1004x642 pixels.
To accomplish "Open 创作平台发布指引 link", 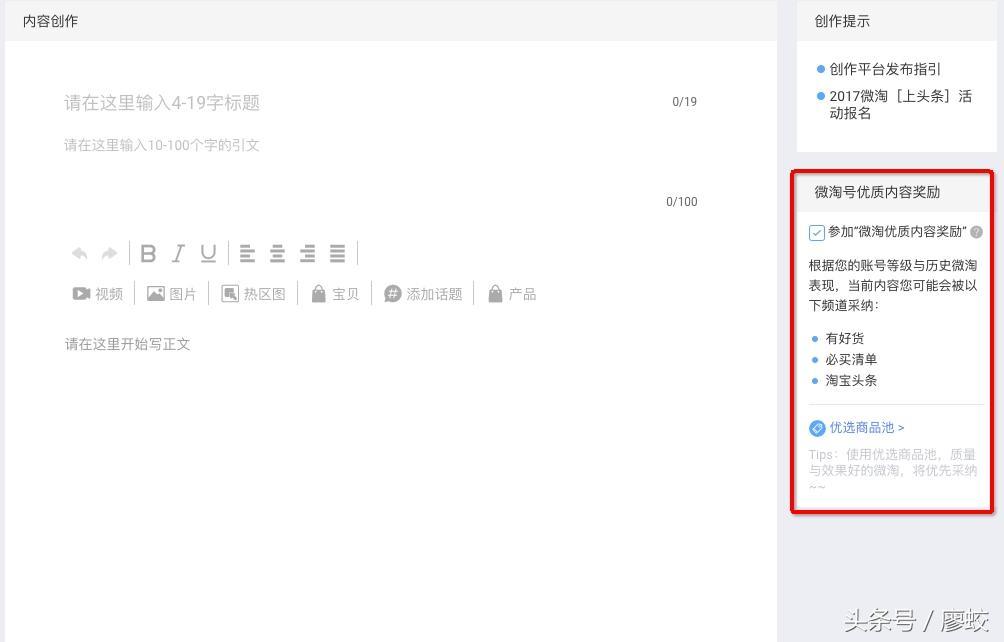I will point(884,69).
